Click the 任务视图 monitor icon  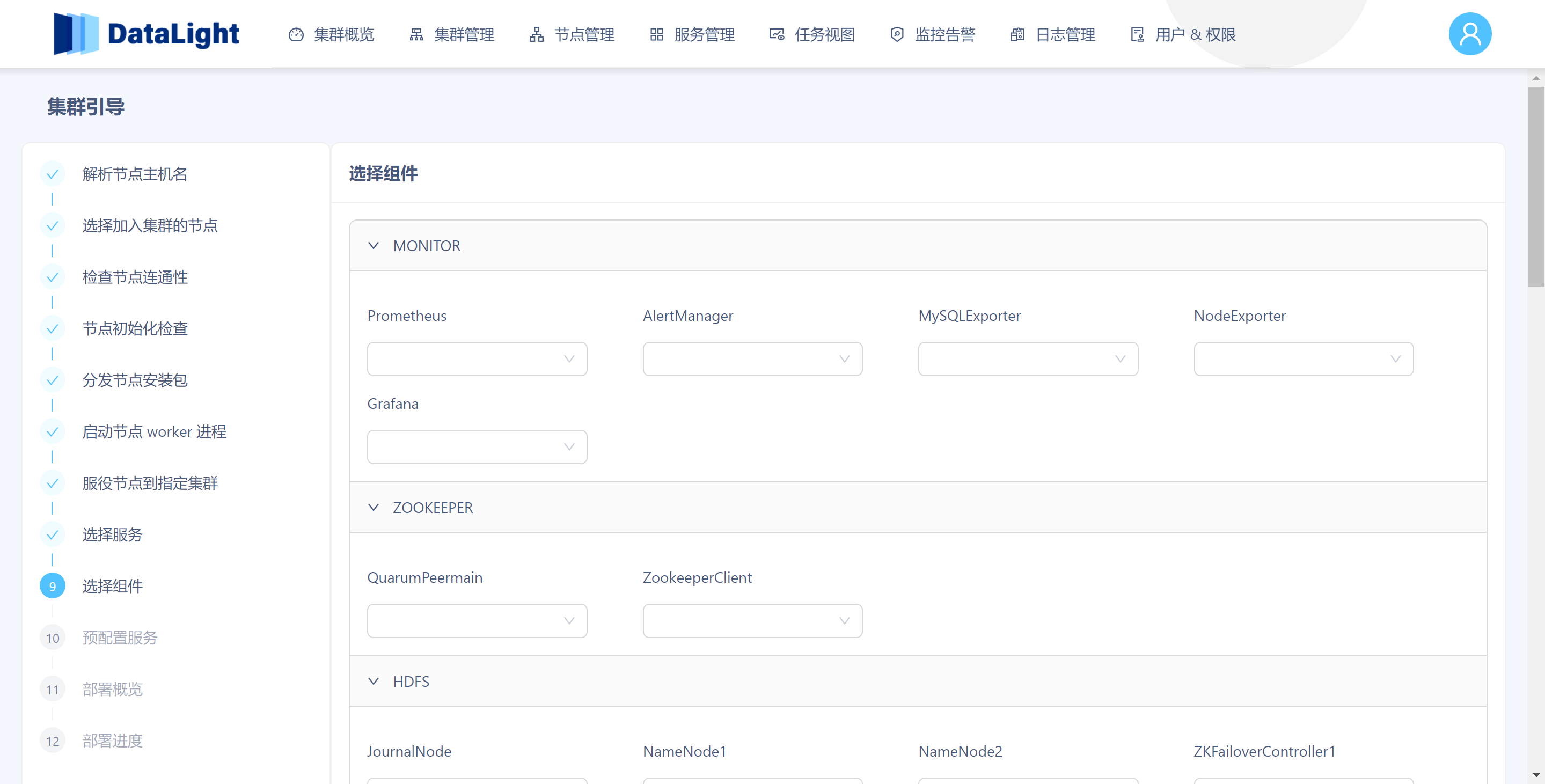(777, 35)
